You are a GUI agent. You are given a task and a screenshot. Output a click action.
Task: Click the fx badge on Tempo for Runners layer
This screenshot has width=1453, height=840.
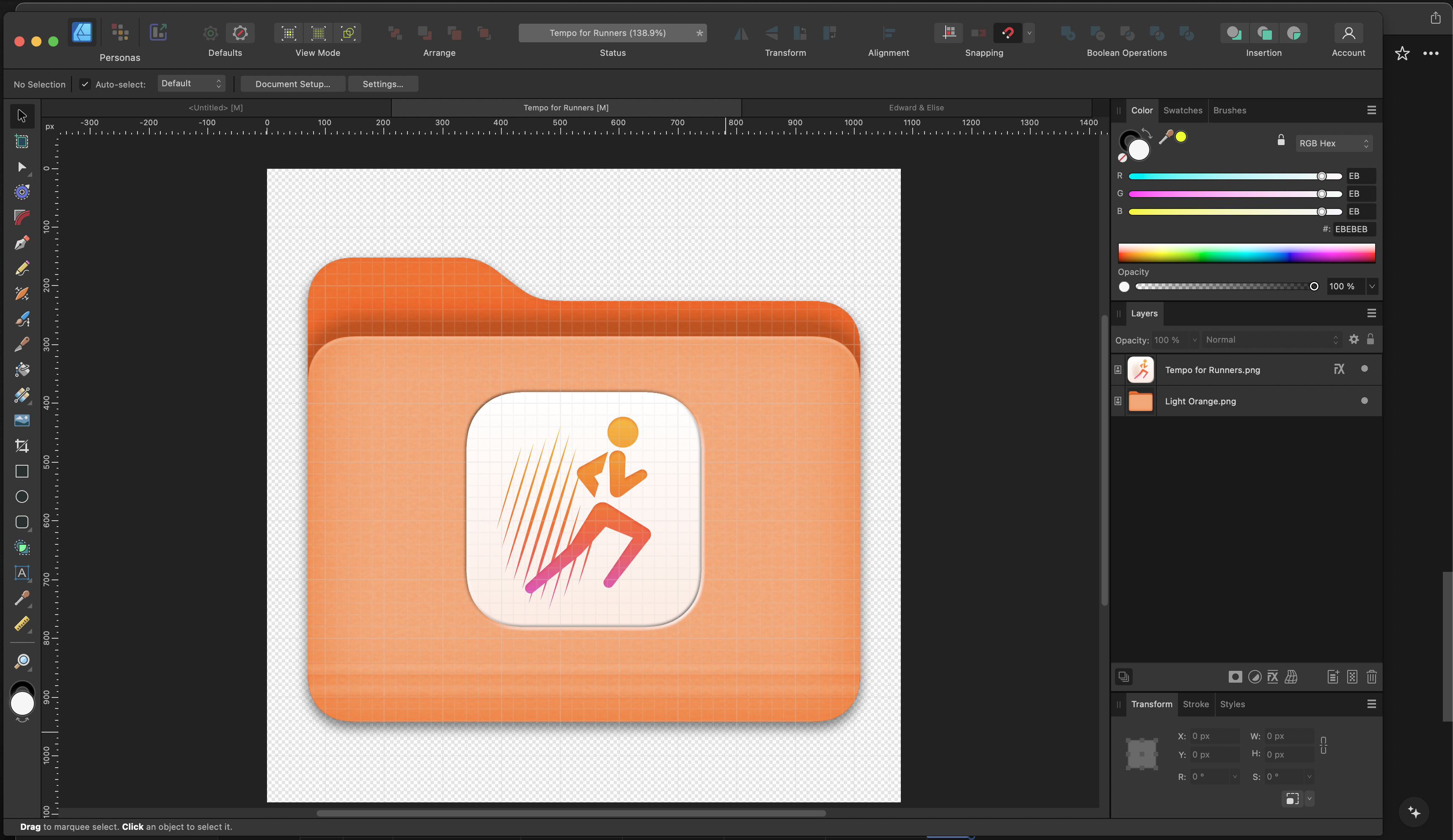pos(1339,369)
